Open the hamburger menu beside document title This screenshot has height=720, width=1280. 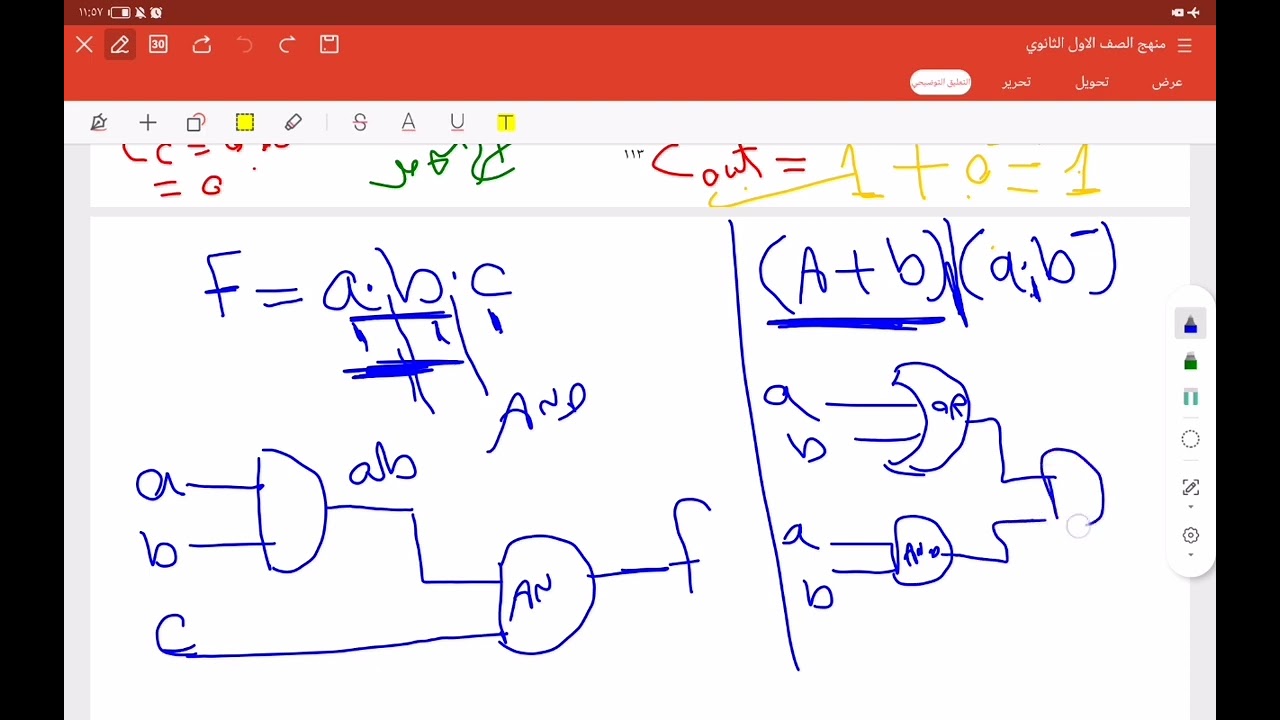pos(1185,45)
